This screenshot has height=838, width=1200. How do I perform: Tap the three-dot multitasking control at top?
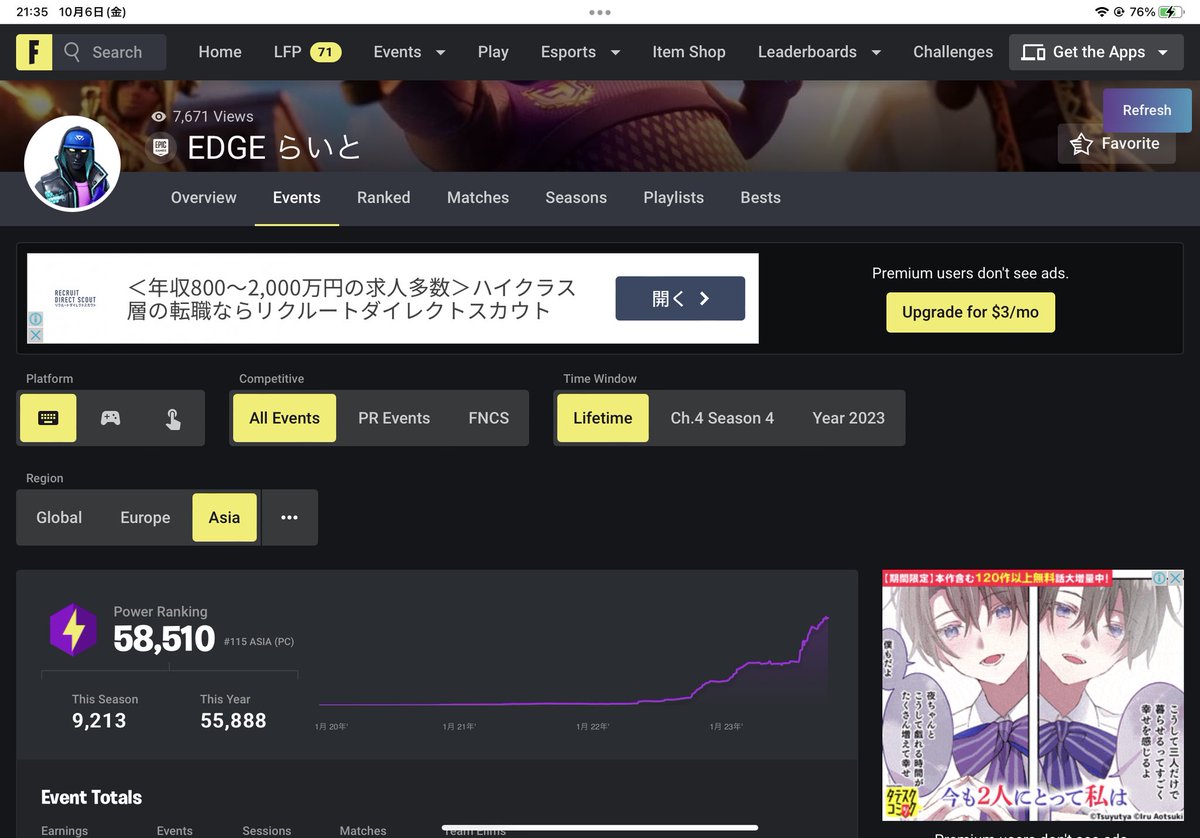coord(600,12)
